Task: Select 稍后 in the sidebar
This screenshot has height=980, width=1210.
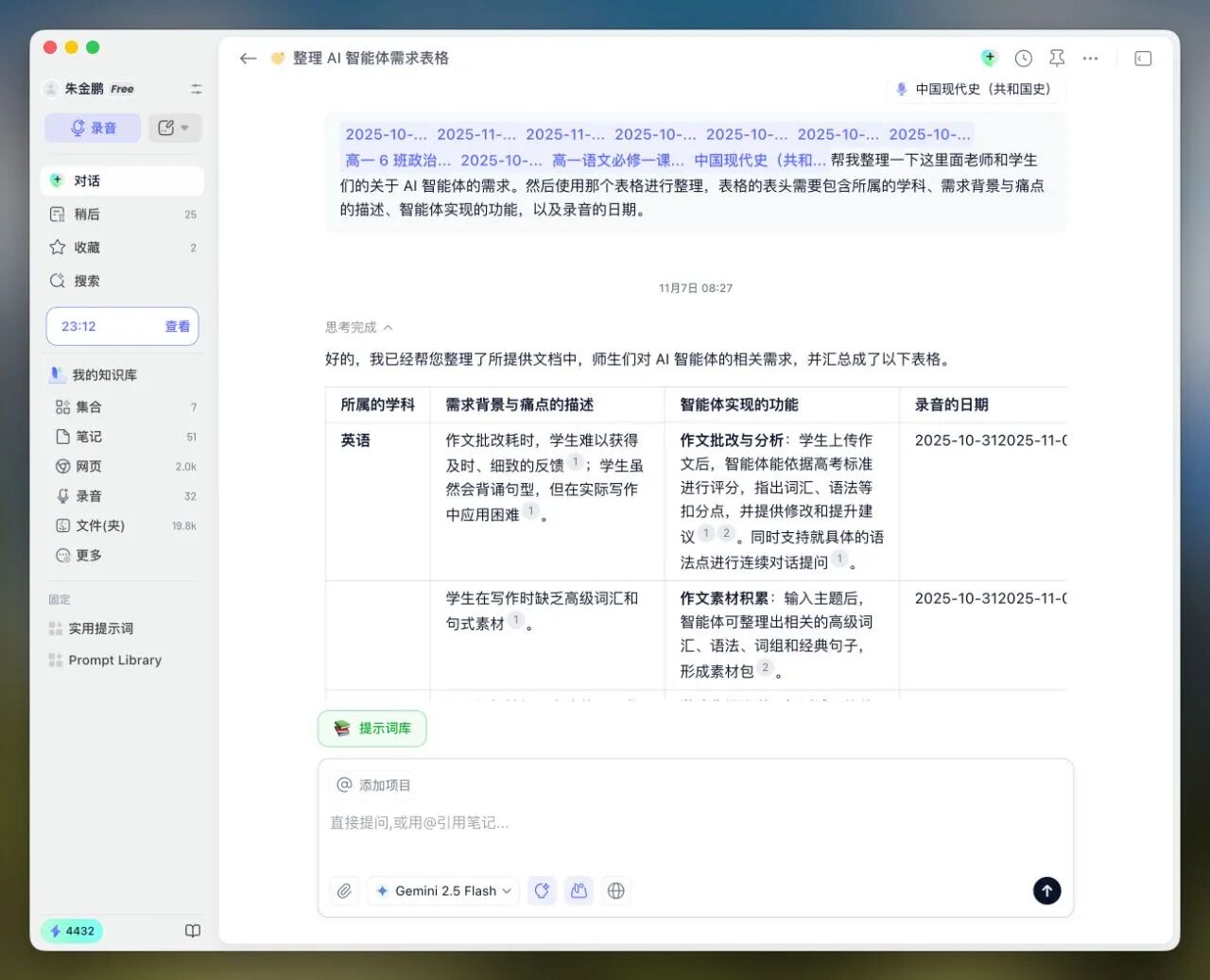Action: [87, 215]
